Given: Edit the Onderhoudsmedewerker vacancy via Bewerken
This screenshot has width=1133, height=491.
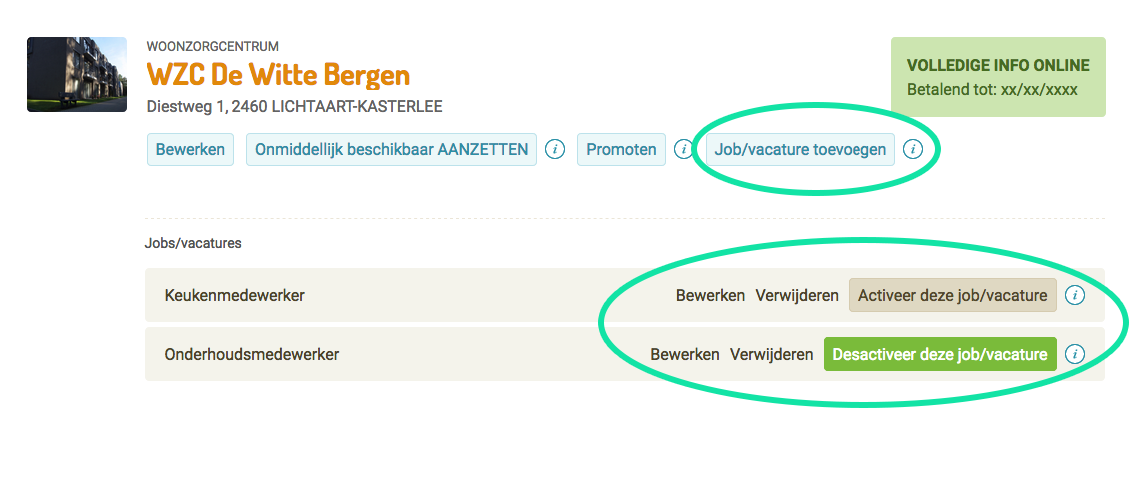Looking at the screenshot, I should [x=685, y=355].
